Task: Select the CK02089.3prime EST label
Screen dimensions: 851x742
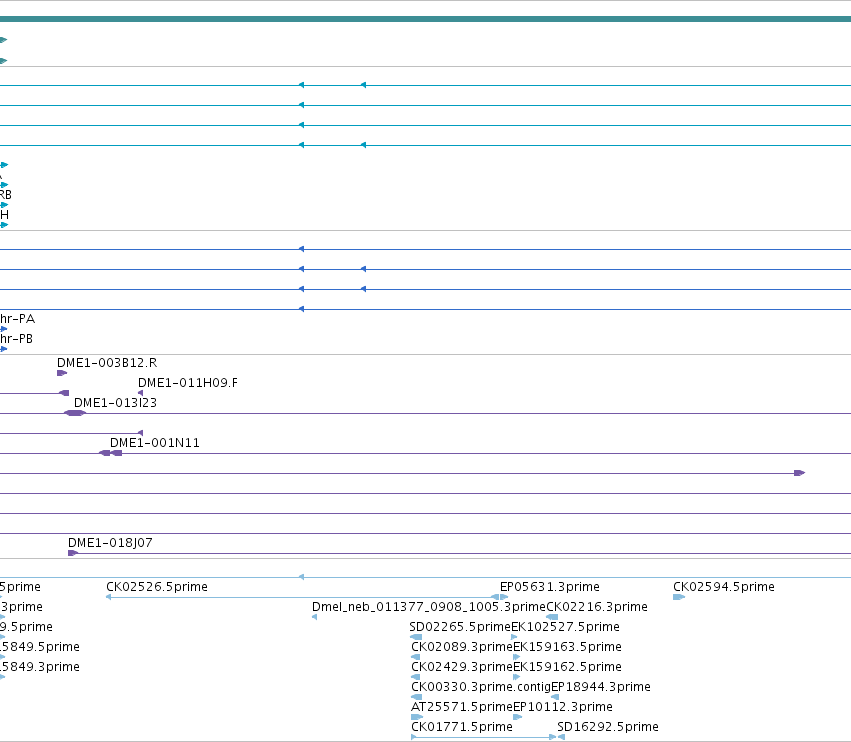Action: tap(462, 647)
